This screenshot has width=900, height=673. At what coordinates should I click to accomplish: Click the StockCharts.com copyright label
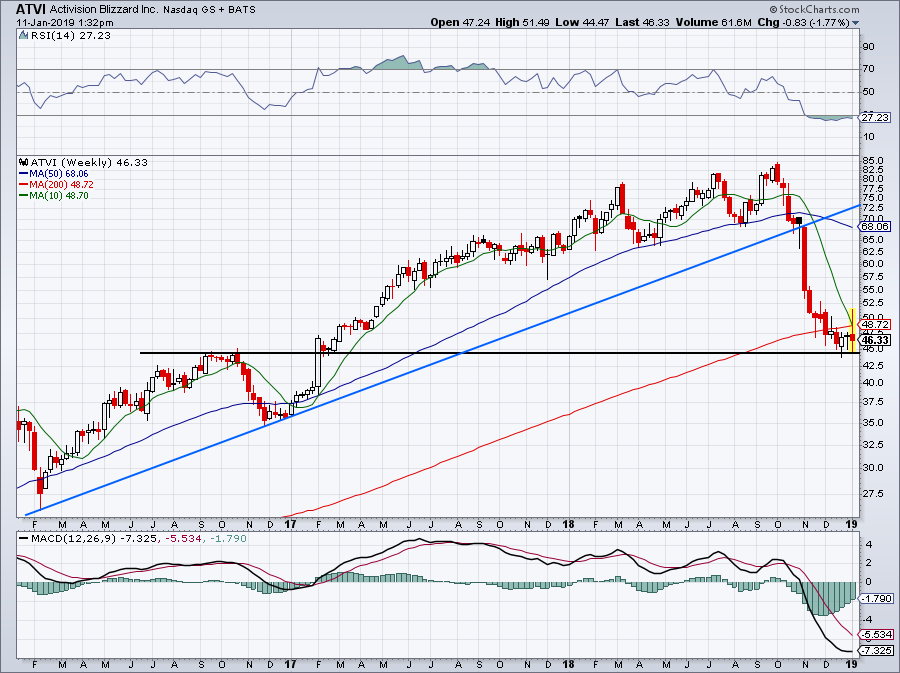[814, 9]
